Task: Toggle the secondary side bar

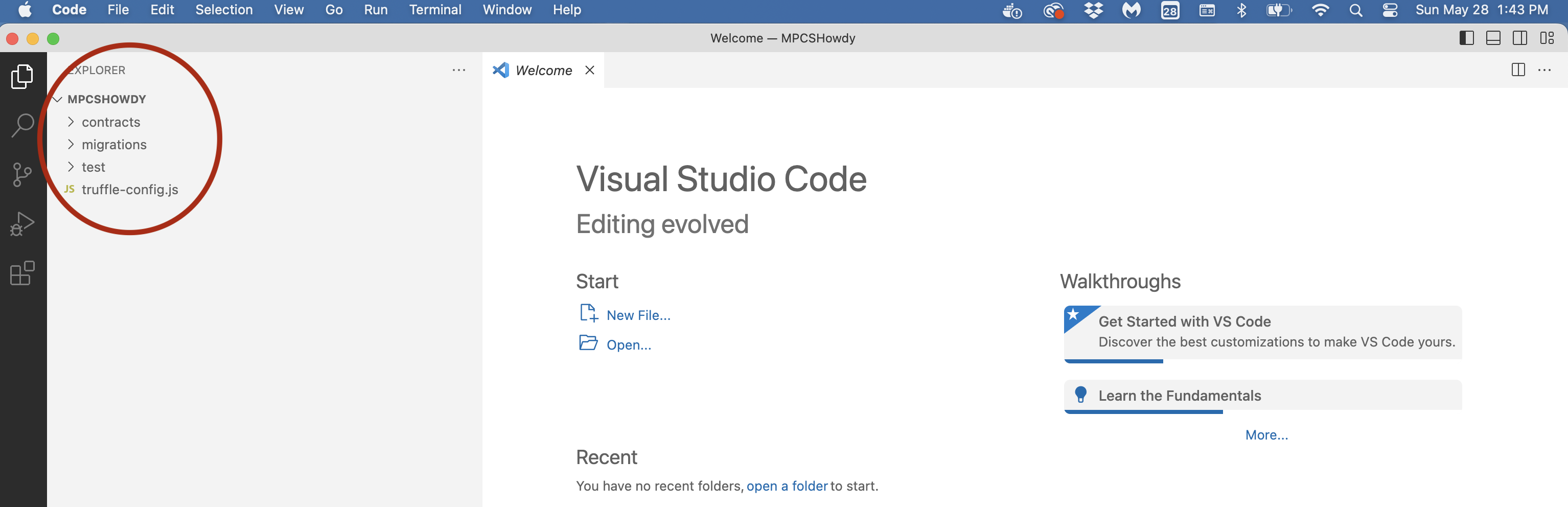Action: pyautogui.click(x=1520, y=38)
